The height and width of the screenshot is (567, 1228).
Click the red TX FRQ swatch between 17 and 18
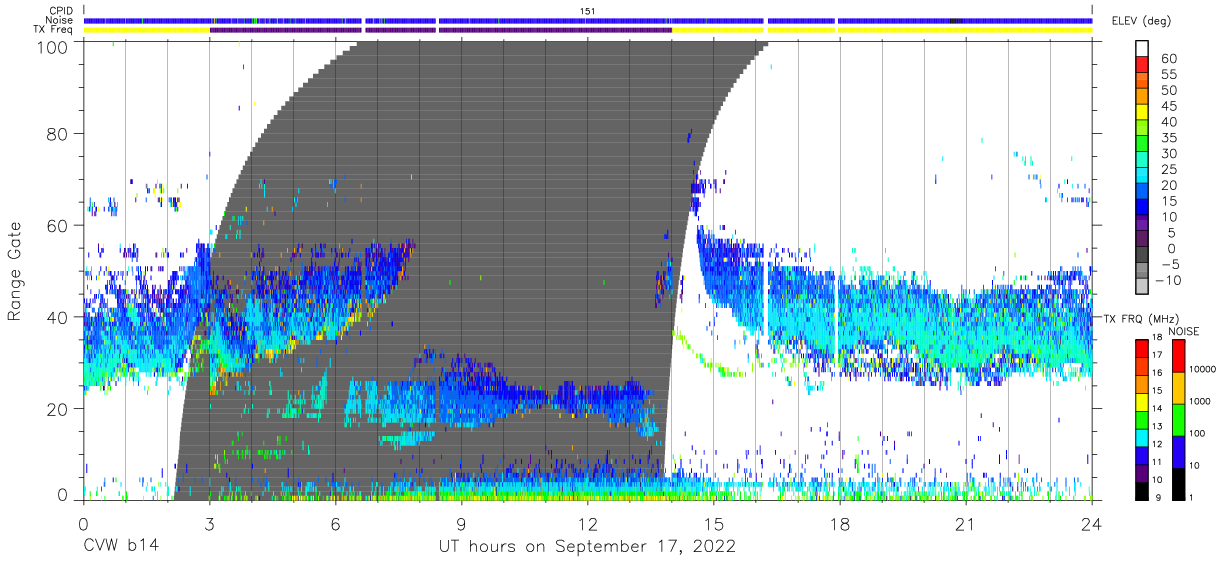point(1141,348)
